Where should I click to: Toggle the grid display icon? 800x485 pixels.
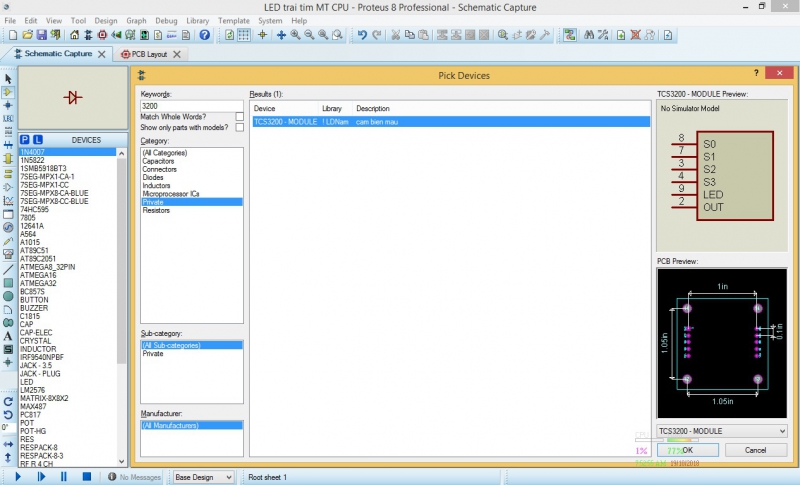click(x=244, y=35)
